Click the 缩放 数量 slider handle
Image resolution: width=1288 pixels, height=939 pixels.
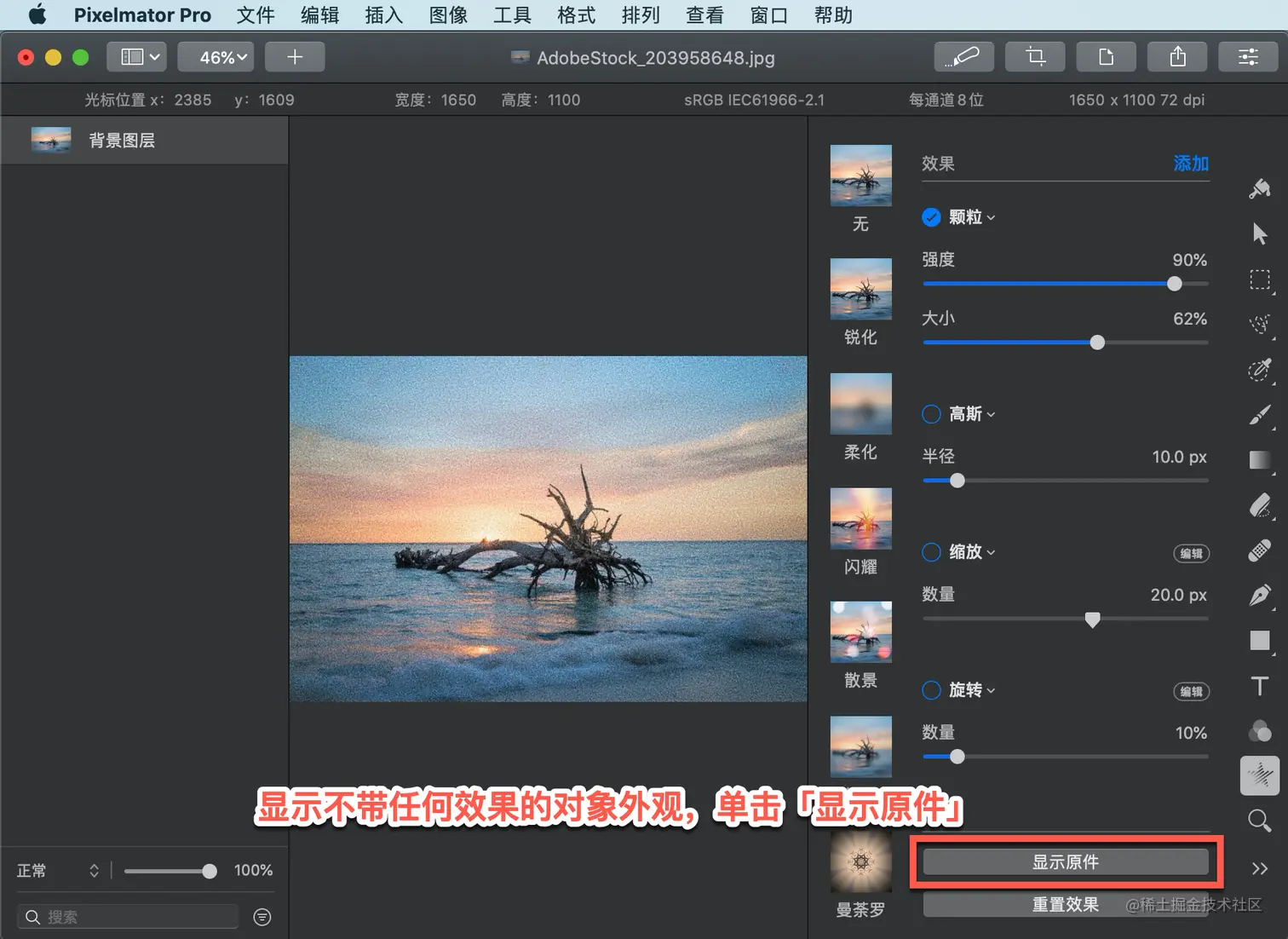1092,619
